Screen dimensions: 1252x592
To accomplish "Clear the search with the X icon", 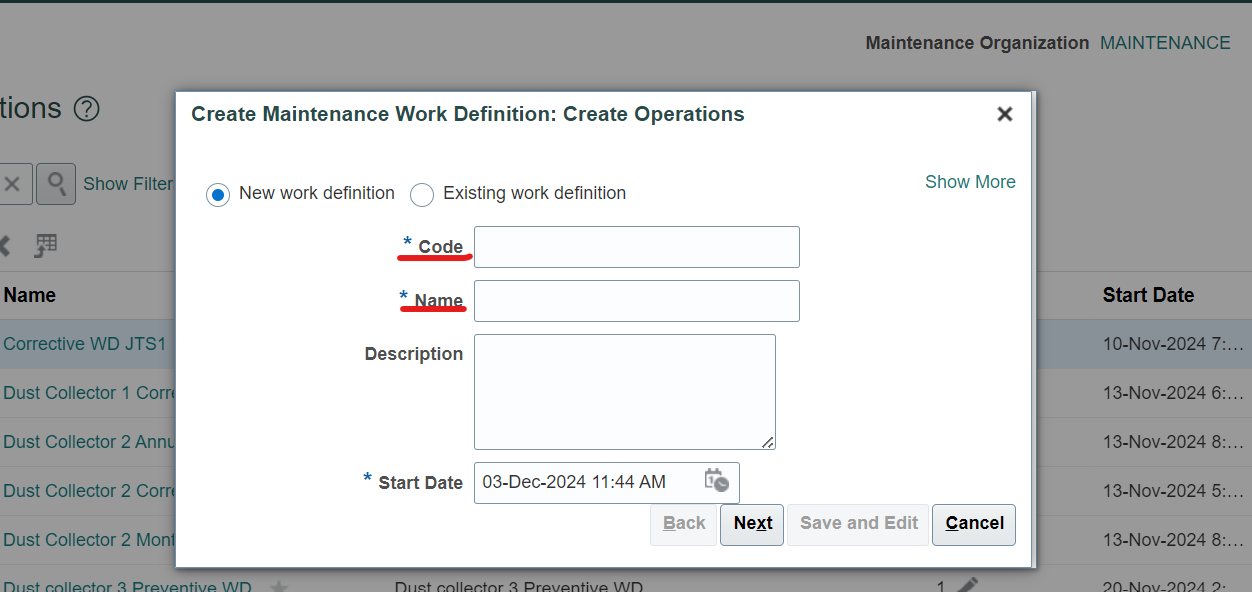I will [x=15, y=183].
